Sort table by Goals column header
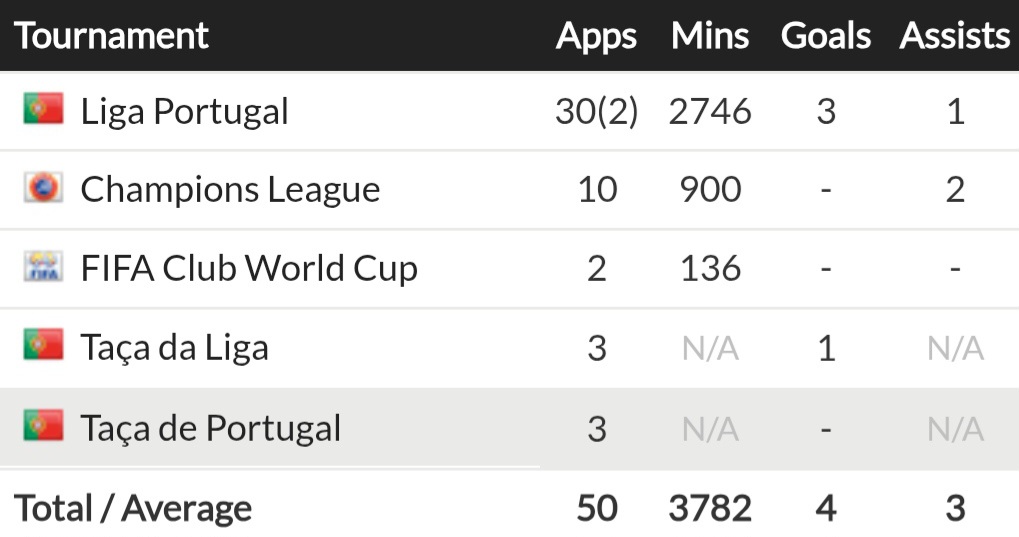This screenshot has height=537, width=1019. (826, 35)
